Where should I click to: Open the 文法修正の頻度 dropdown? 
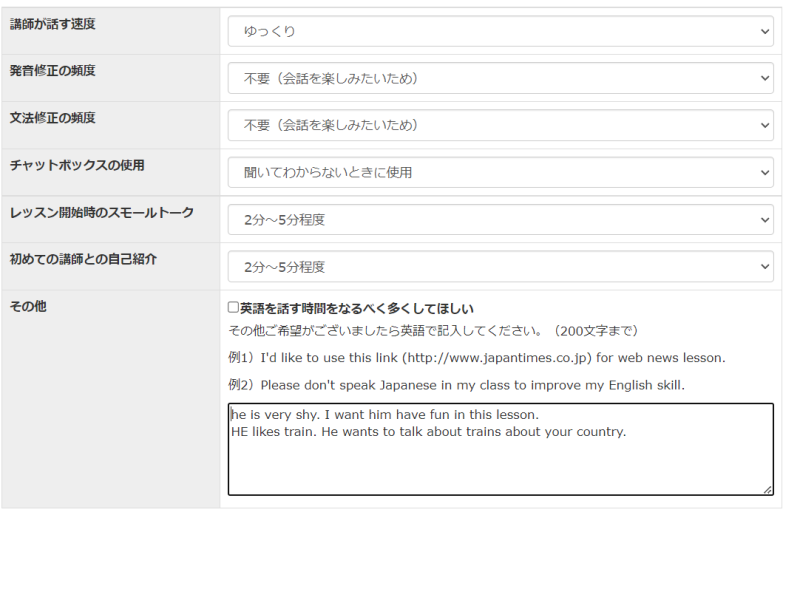(x=500, y=125)
